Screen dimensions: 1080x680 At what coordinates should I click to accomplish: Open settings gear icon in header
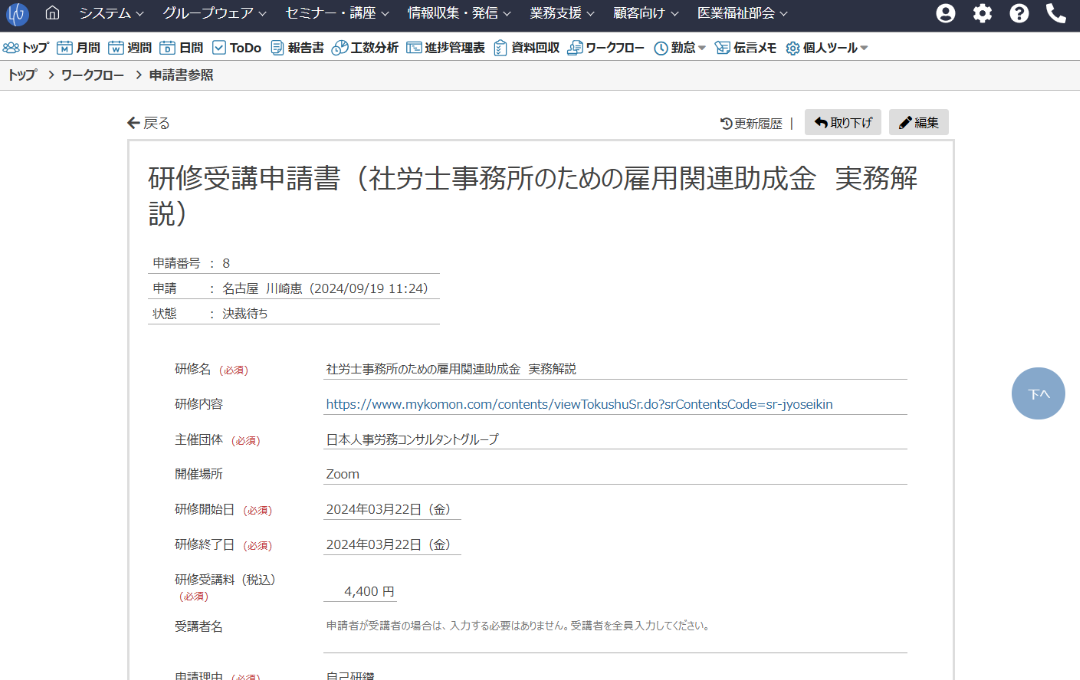point(982,13)
